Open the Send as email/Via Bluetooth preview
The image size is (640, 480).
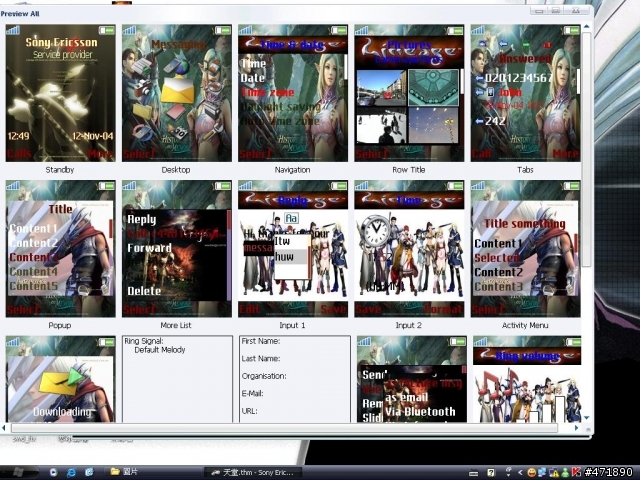coord(411,379)
